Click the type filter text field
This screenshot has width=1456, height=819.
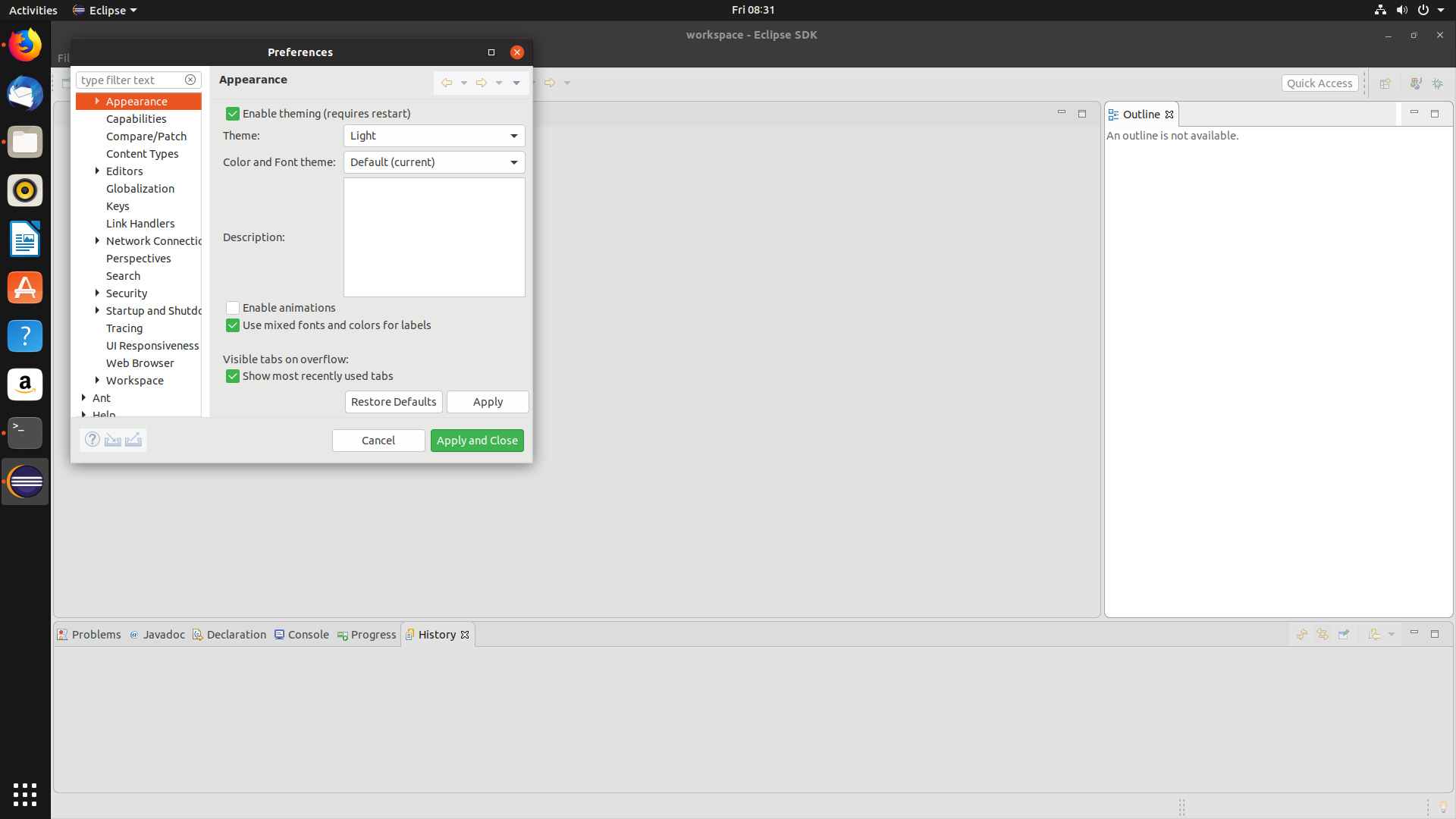(x=130, y=80)
